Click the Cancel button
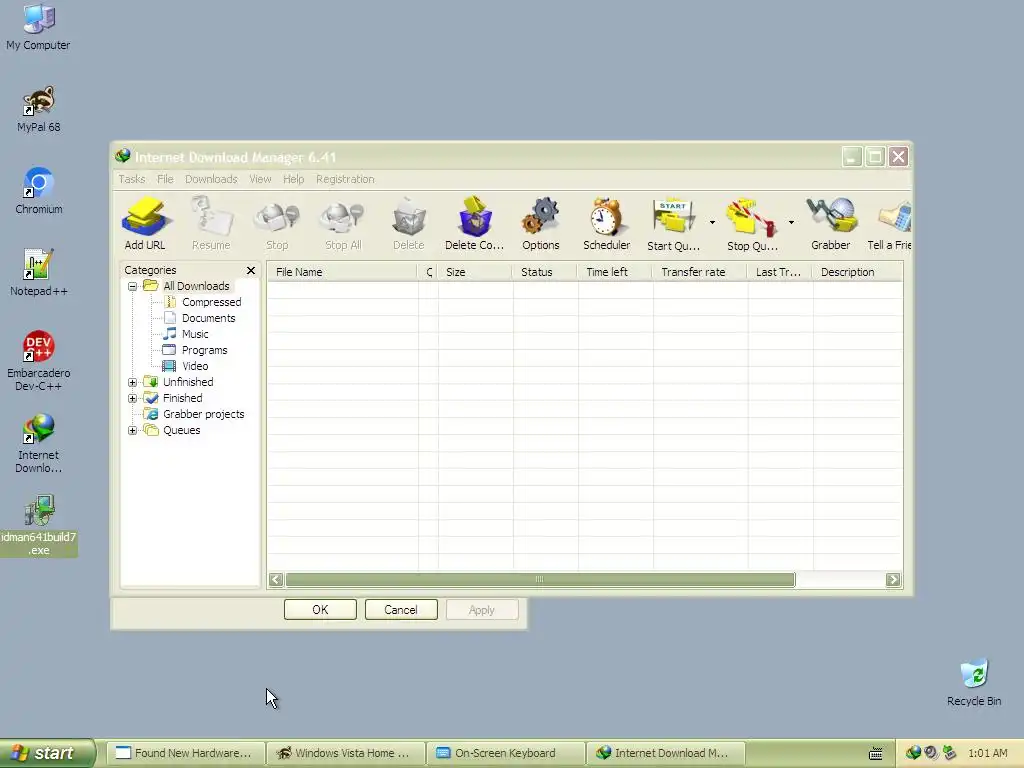 [401, 610]
